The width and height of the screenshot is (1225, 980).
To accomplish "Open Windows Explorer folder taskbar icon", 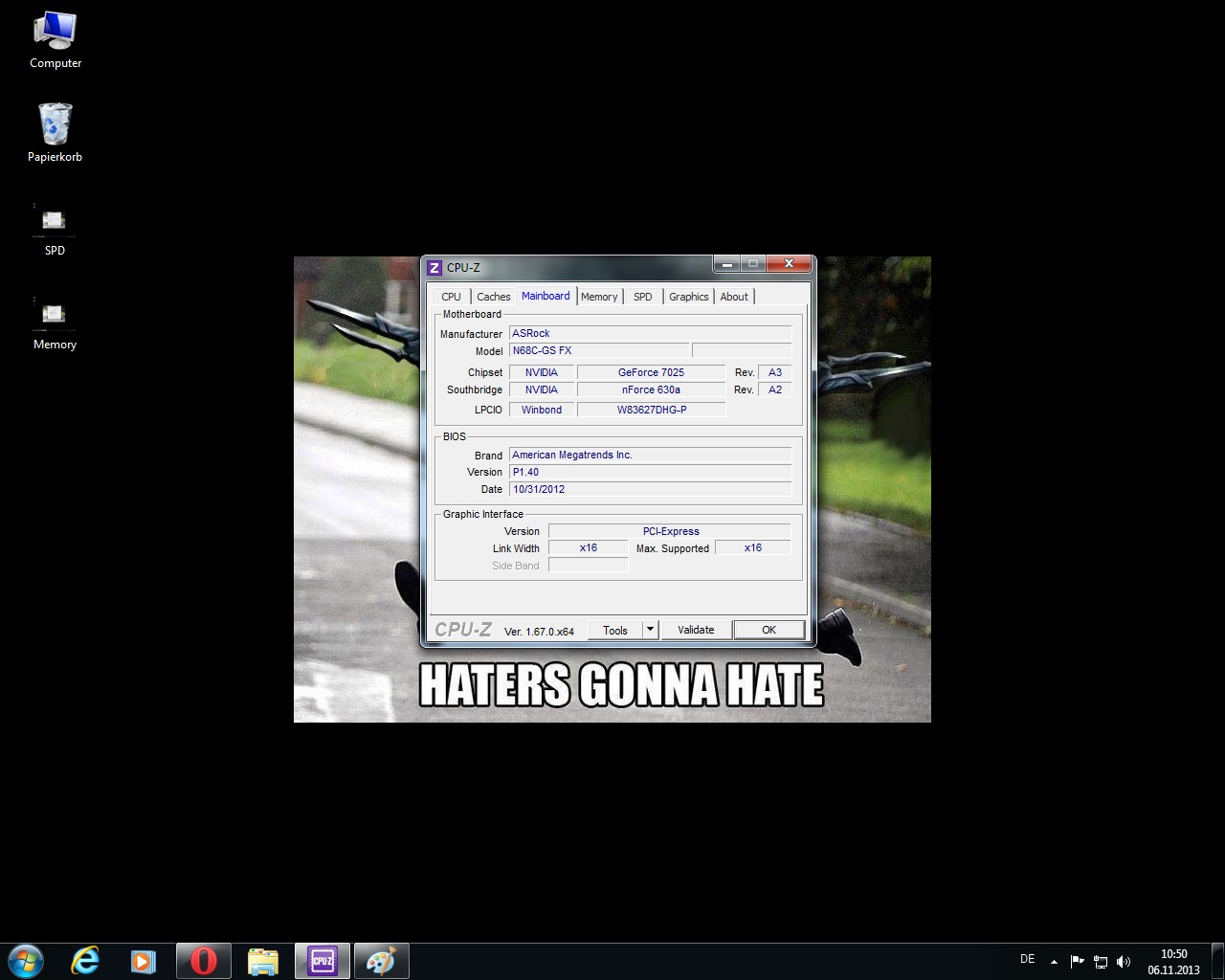I will tap(262, 961).
